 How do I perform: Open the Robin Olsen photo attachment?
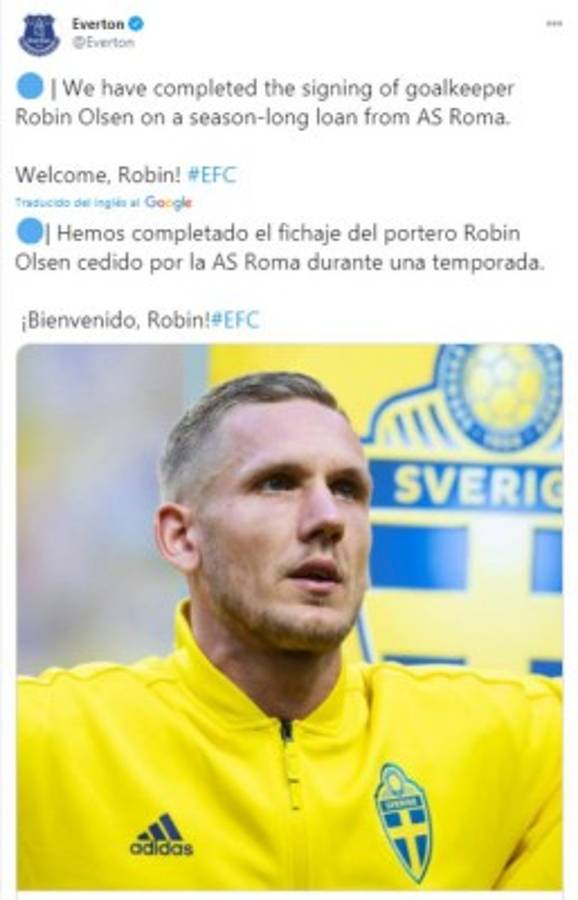pos(289,618)
